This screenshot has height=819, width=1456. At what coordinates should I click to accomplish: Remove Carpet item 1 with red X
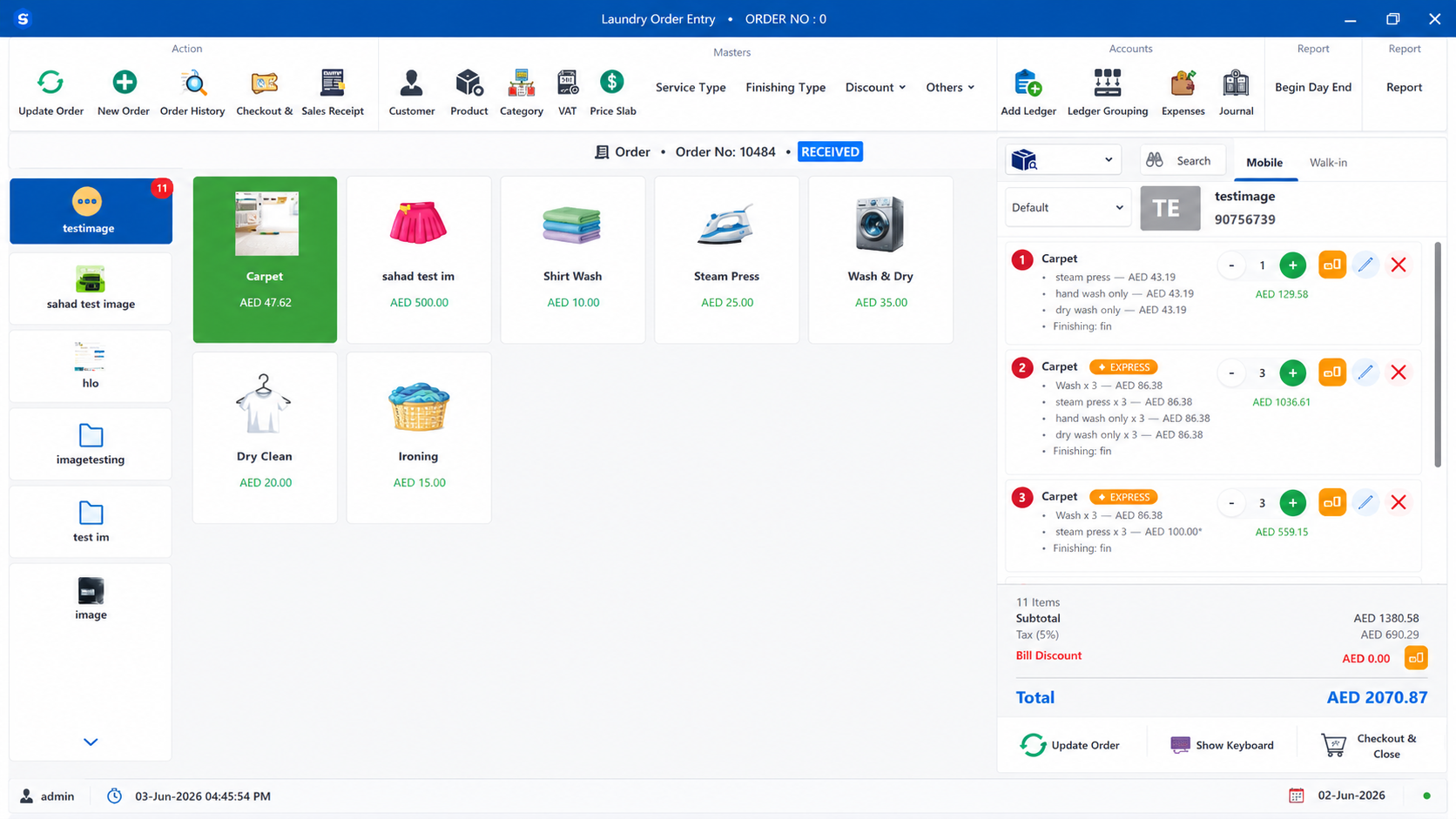coord(1399,265)
